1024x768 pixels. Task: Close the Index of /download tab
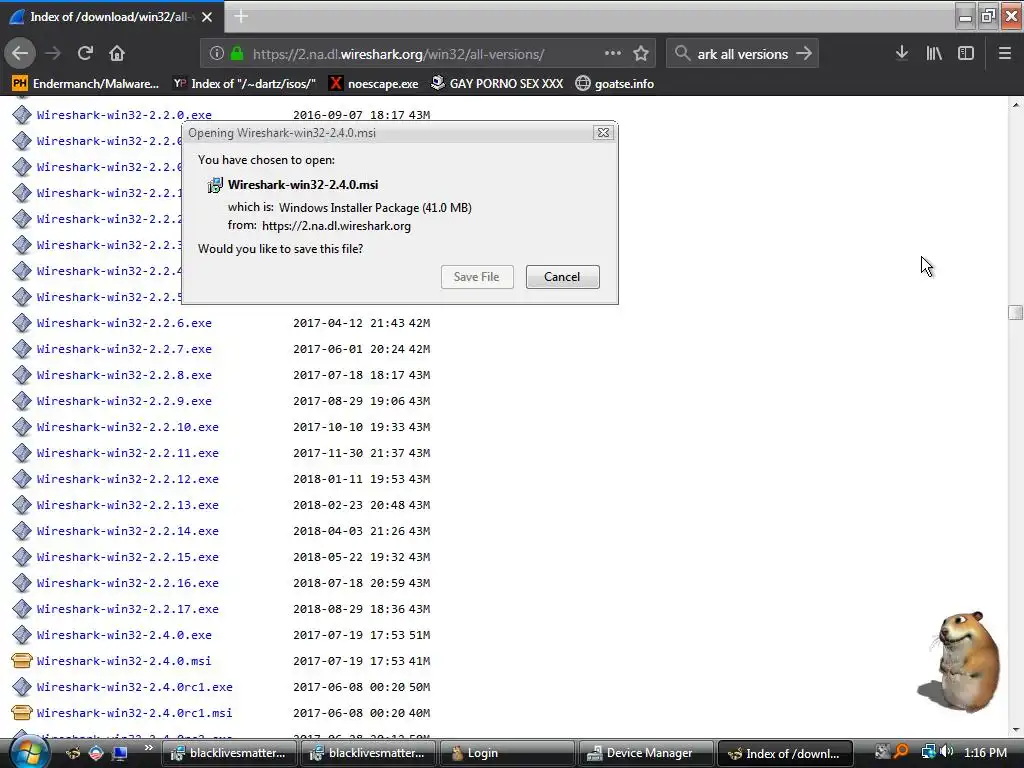(207, 17)
